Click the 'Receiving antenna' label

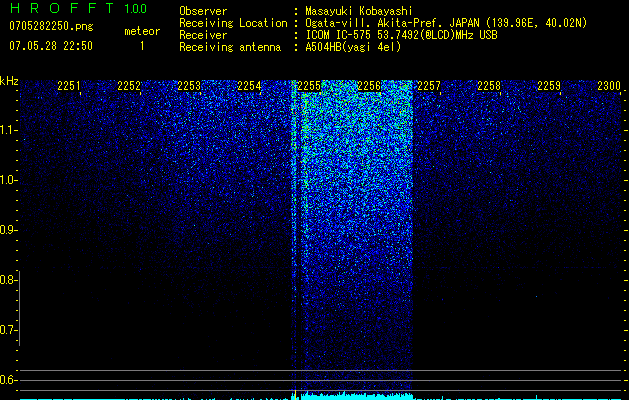[230, 47]
